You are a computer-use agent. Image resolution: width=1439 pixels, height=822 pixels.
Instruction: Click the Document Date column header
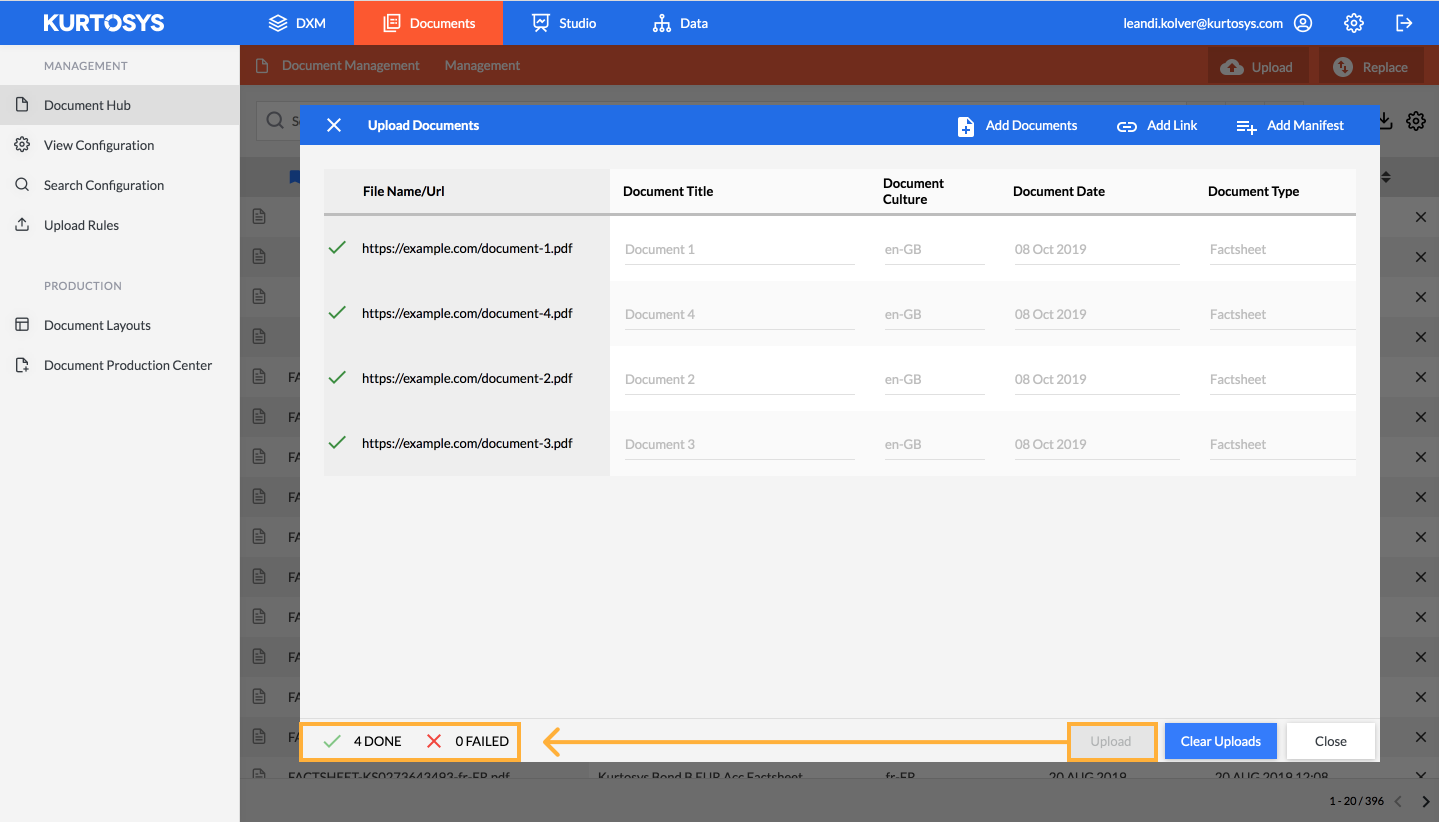[1059, 191]
